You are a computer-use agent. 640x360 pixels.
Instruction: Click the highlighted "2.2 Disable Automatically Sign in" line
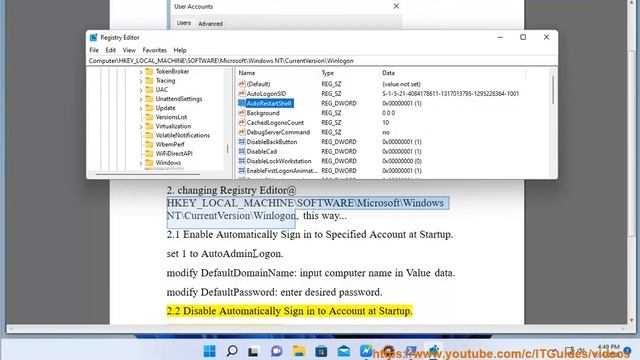(x=289, y=311)
